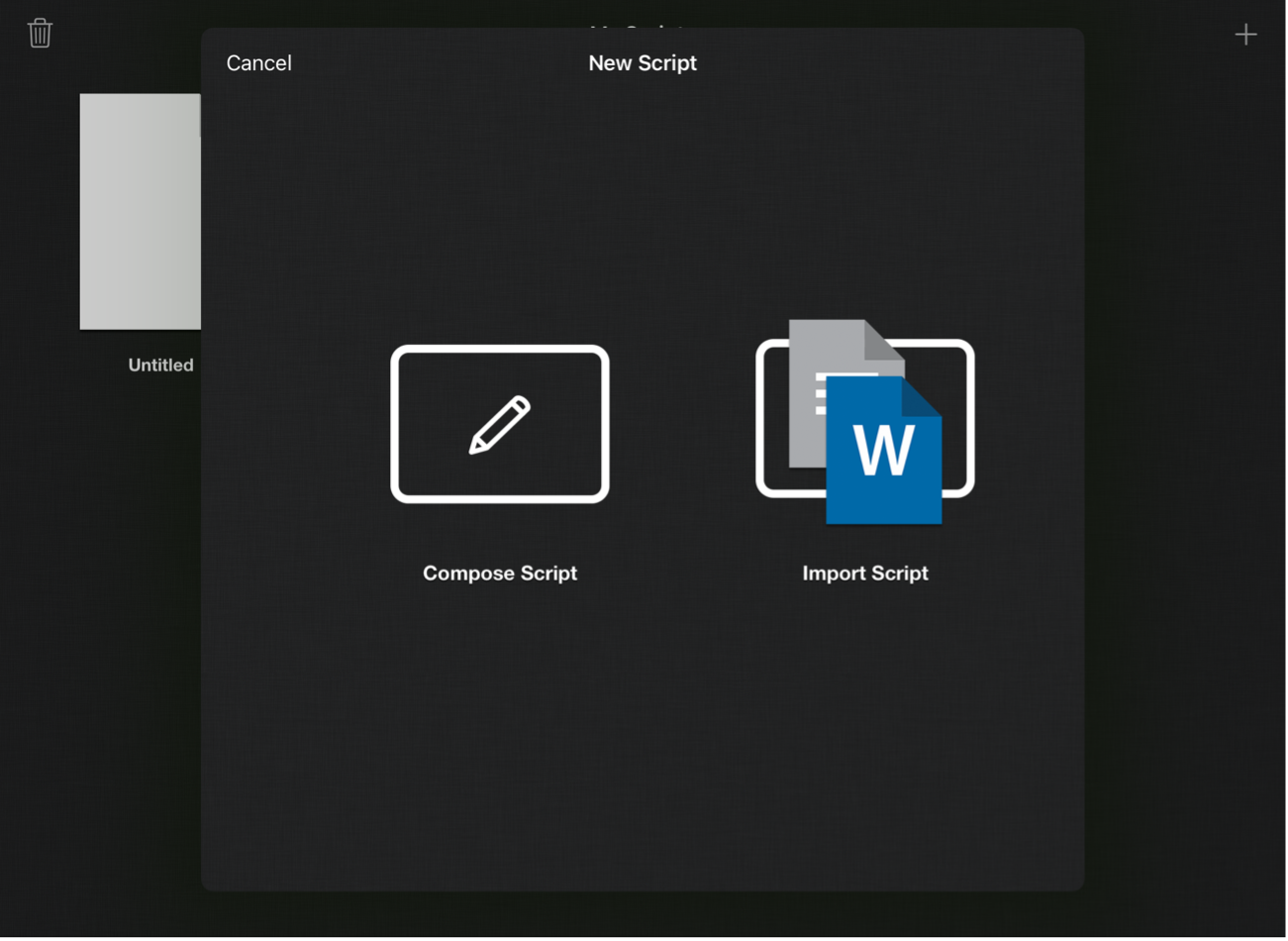Click the dimmed backdrop right of the dialog
Image resolution: width=1288 pixels, height=941 pixels.
1186,495
